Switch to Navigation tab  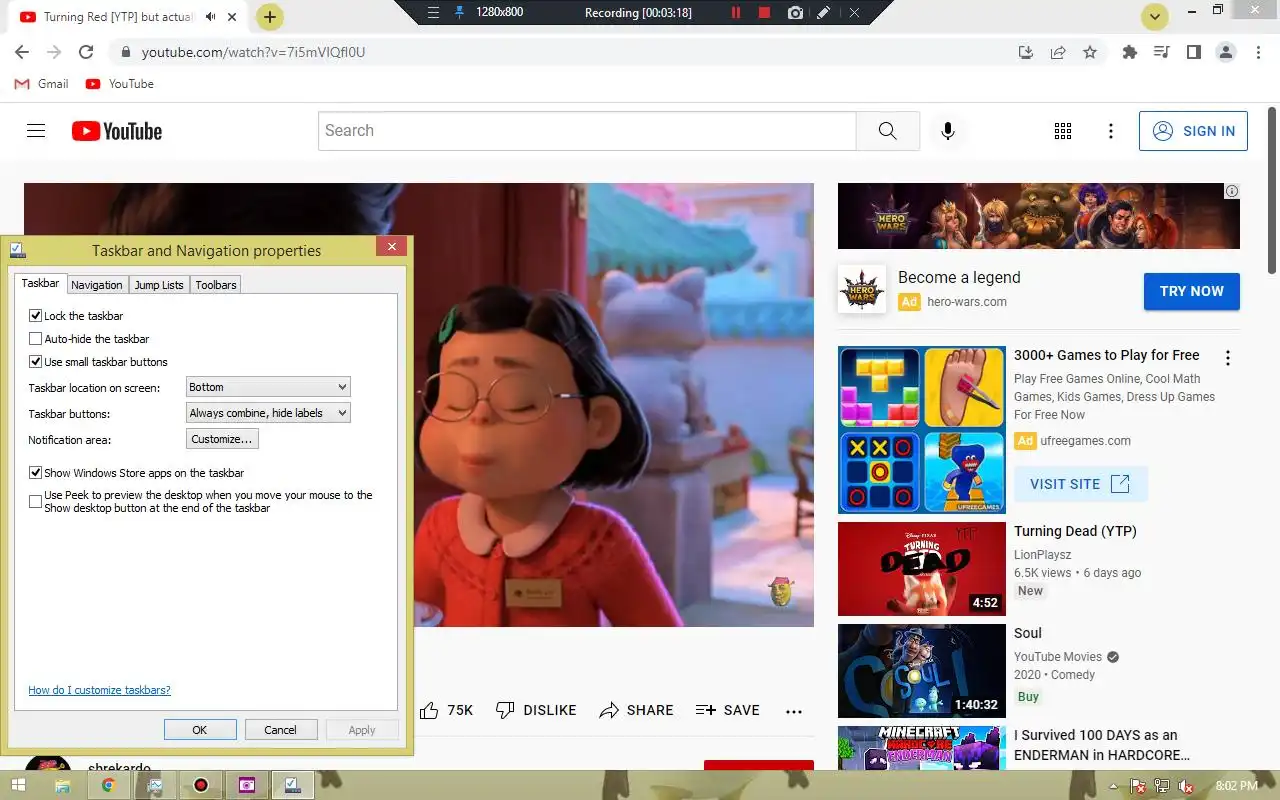click(x=97, y=285)
